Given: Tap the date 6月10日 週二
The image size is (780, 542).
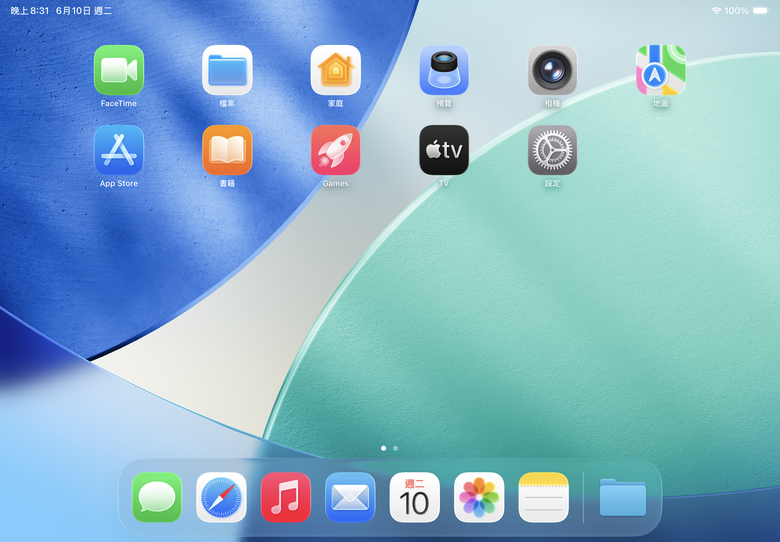Looking at the screenshot, I should (x=84, y=11).
